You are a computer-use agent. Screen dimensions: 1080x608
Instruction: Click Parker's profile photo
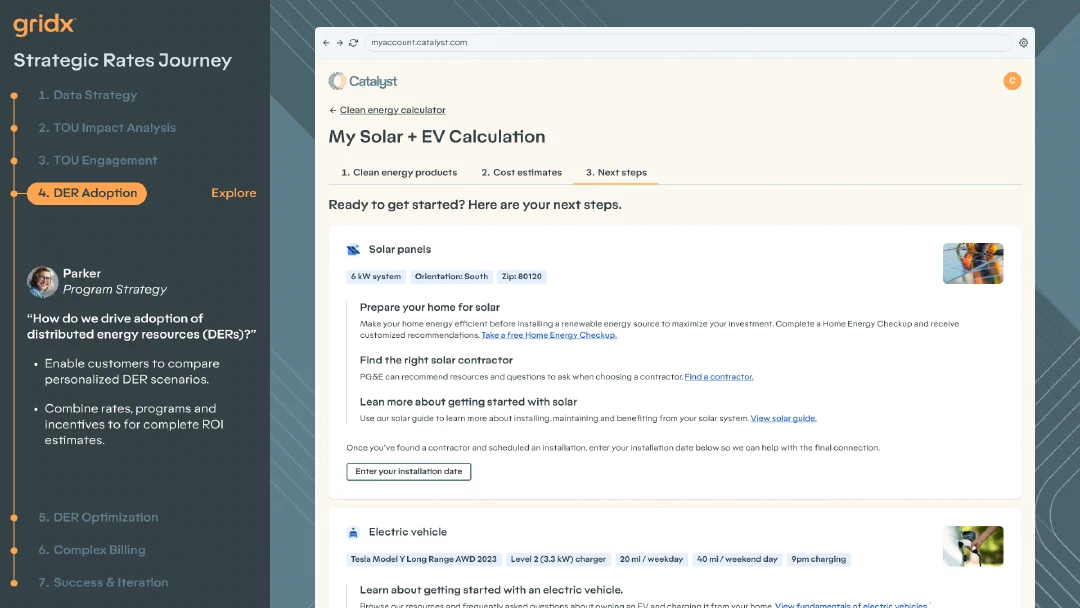pyautogui.click(x=42, y=282)
